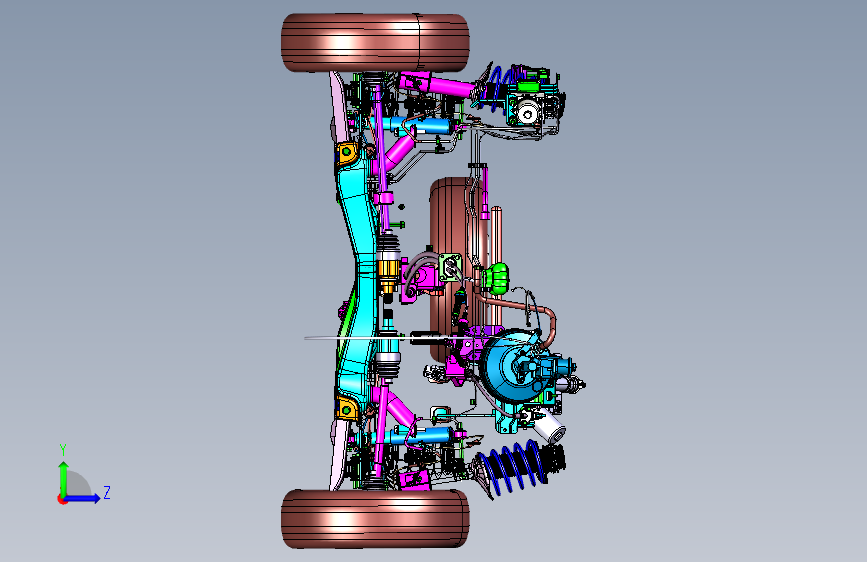Select the cyan subframe crossmember
The width and height of the screenshot is (867, 562).
[x=357, y=279]
